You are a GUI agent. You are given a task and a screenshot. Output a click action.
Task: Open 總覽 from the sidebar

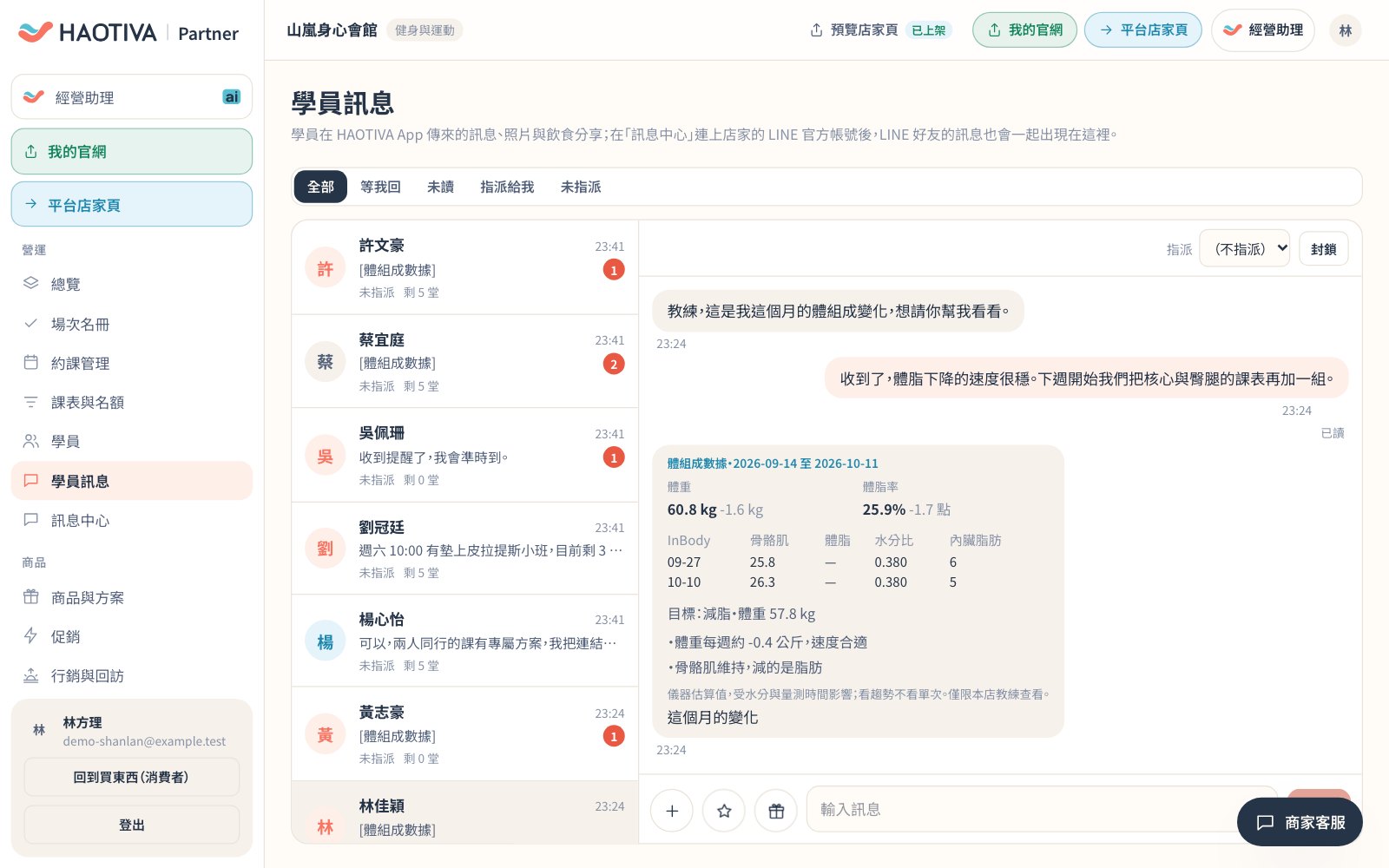click(132, 284)
